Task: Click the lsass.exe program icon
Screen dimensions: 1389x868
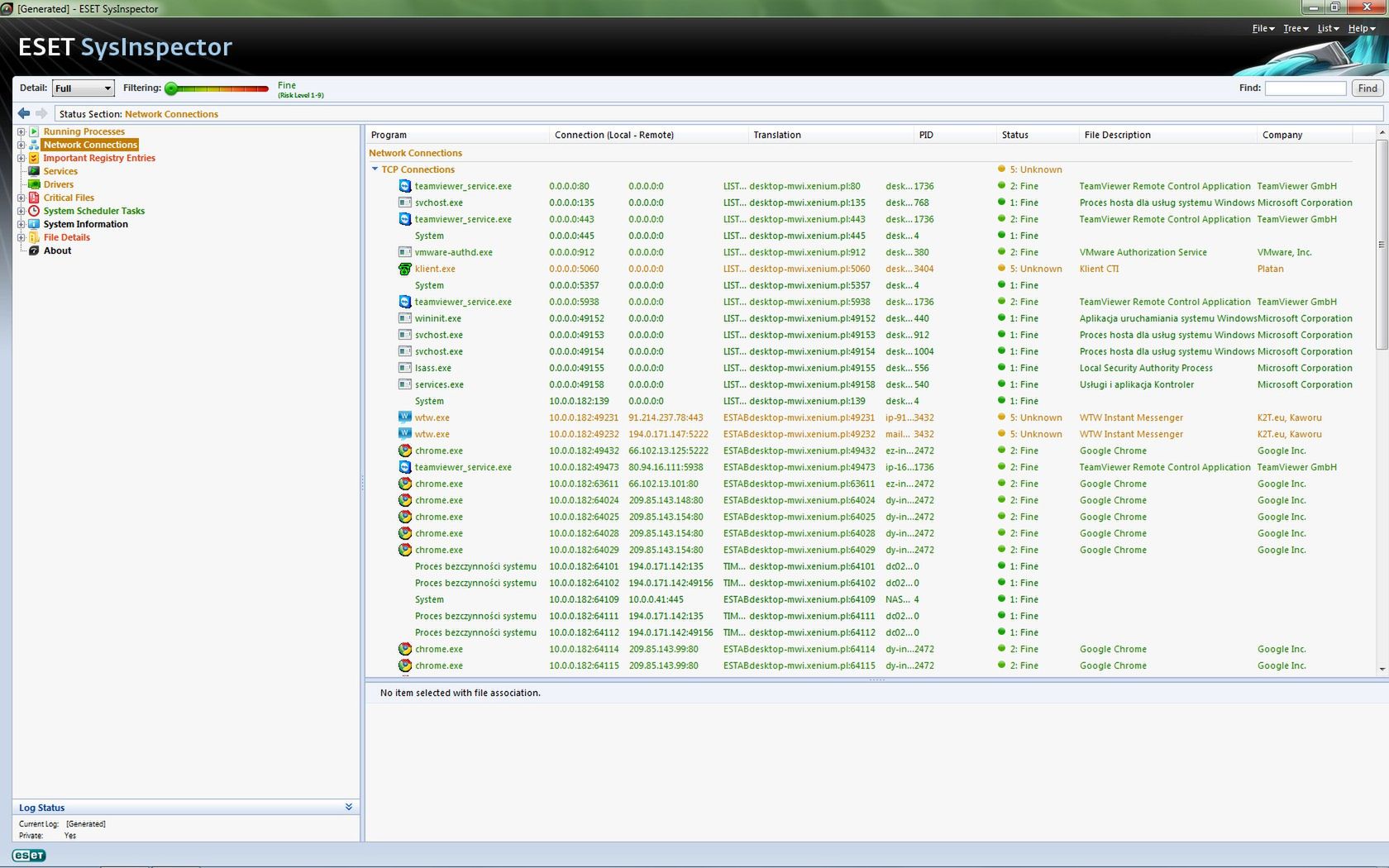Action: tap(405, 368)
